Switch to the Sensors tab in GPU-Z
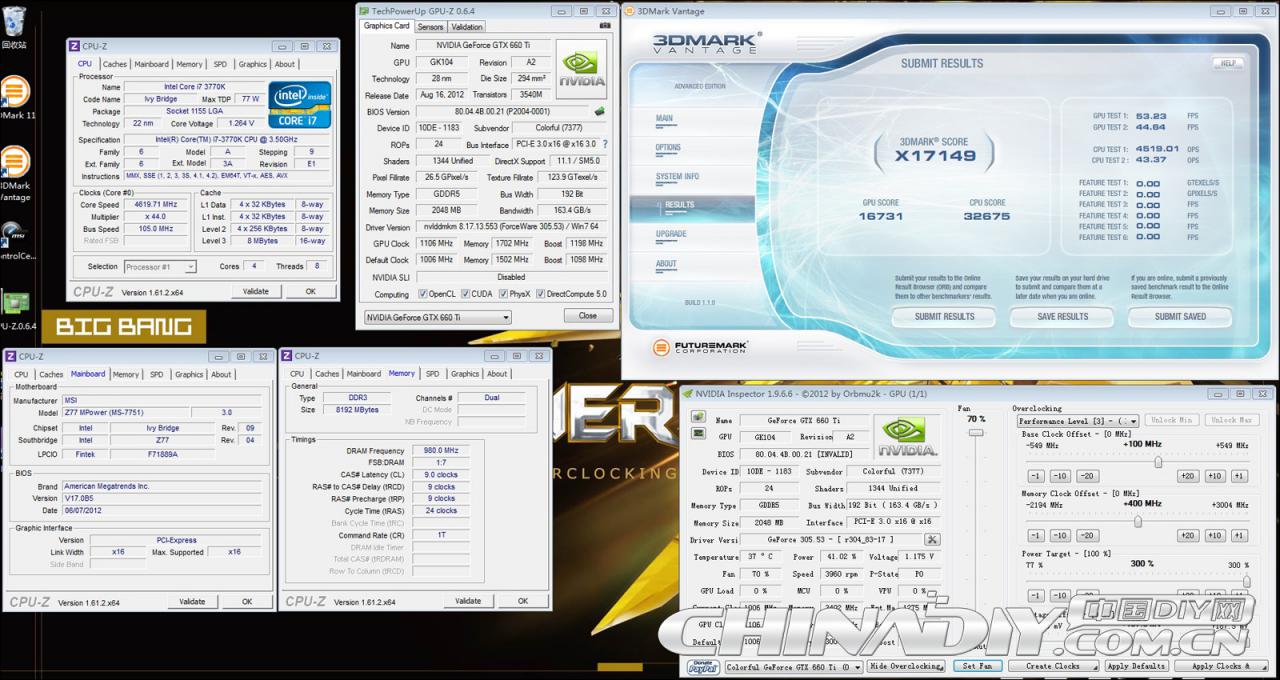The image size is (1280, 680). coord(430,27)
